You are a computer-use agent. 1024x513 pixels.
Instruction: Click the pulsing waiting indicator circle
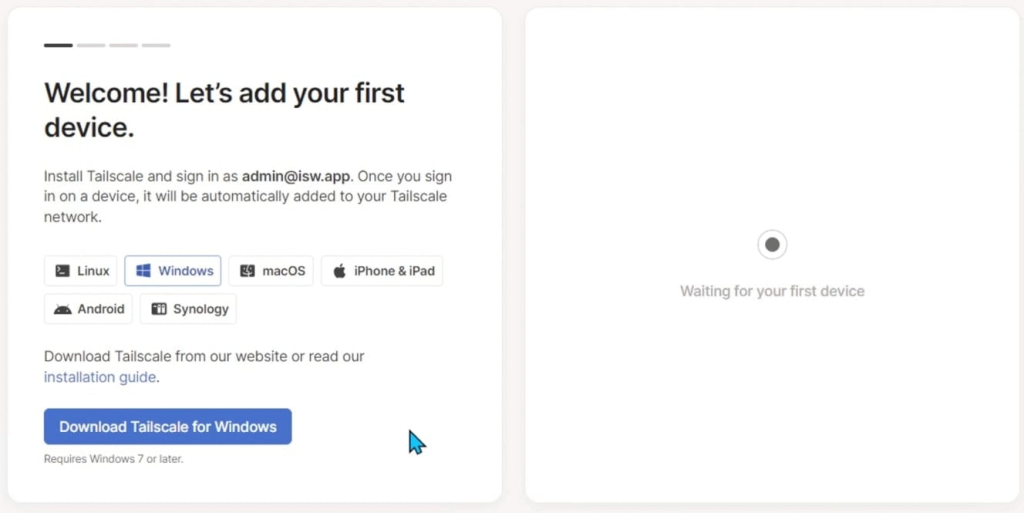pyautogui.click(x=772, y=245)
